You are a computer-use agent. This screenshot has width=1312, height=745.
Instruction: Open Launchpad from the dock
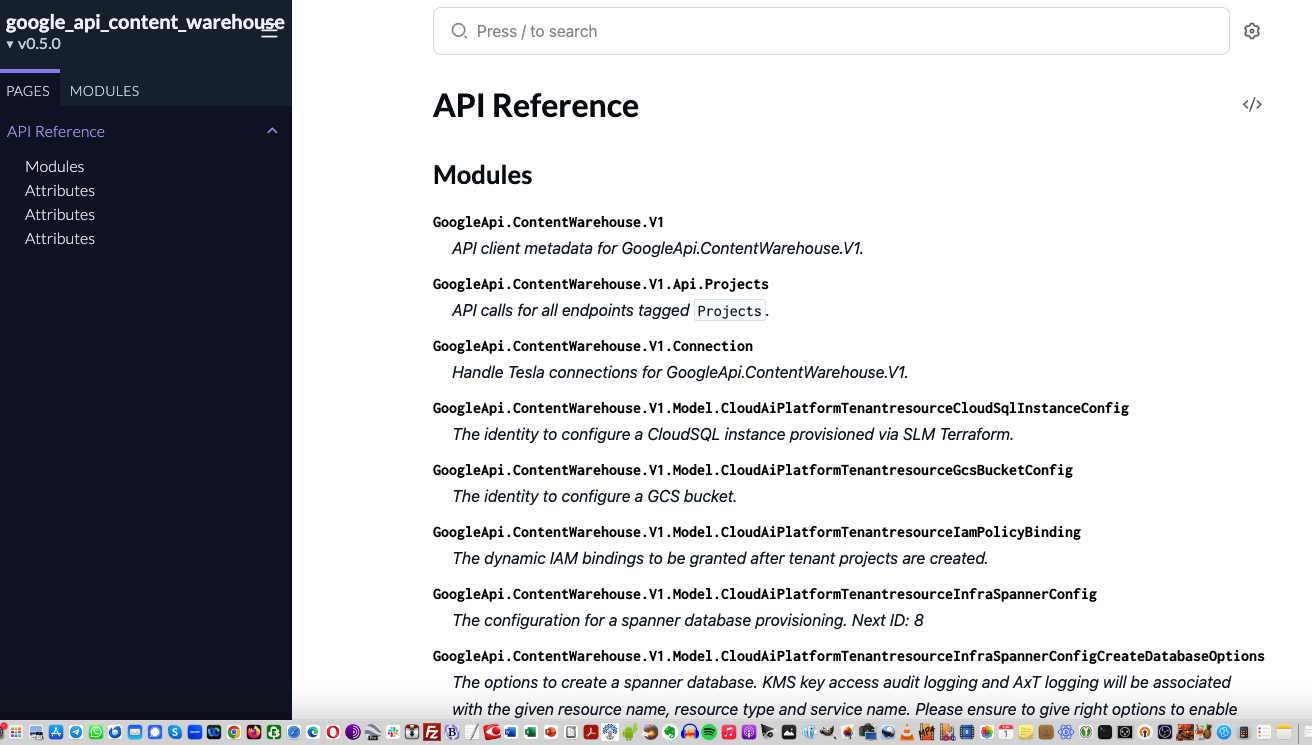tap(16, 732)
